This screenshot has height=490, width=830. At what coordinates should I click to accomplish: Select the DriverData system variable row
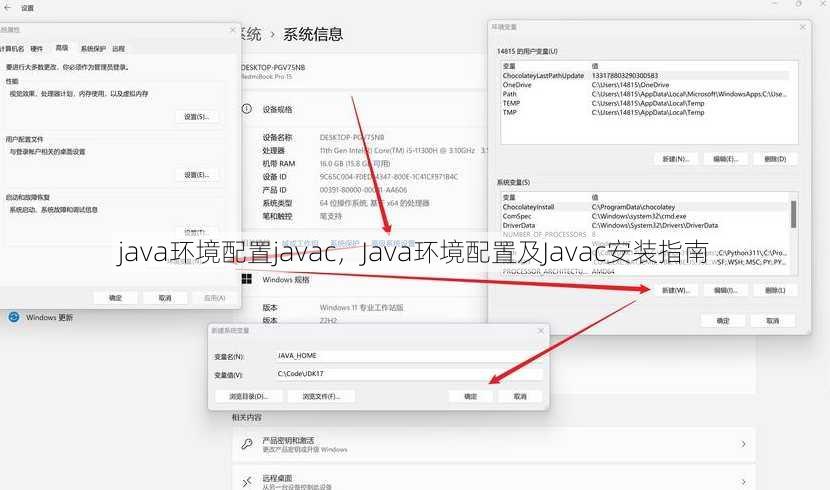click(645, 225)
